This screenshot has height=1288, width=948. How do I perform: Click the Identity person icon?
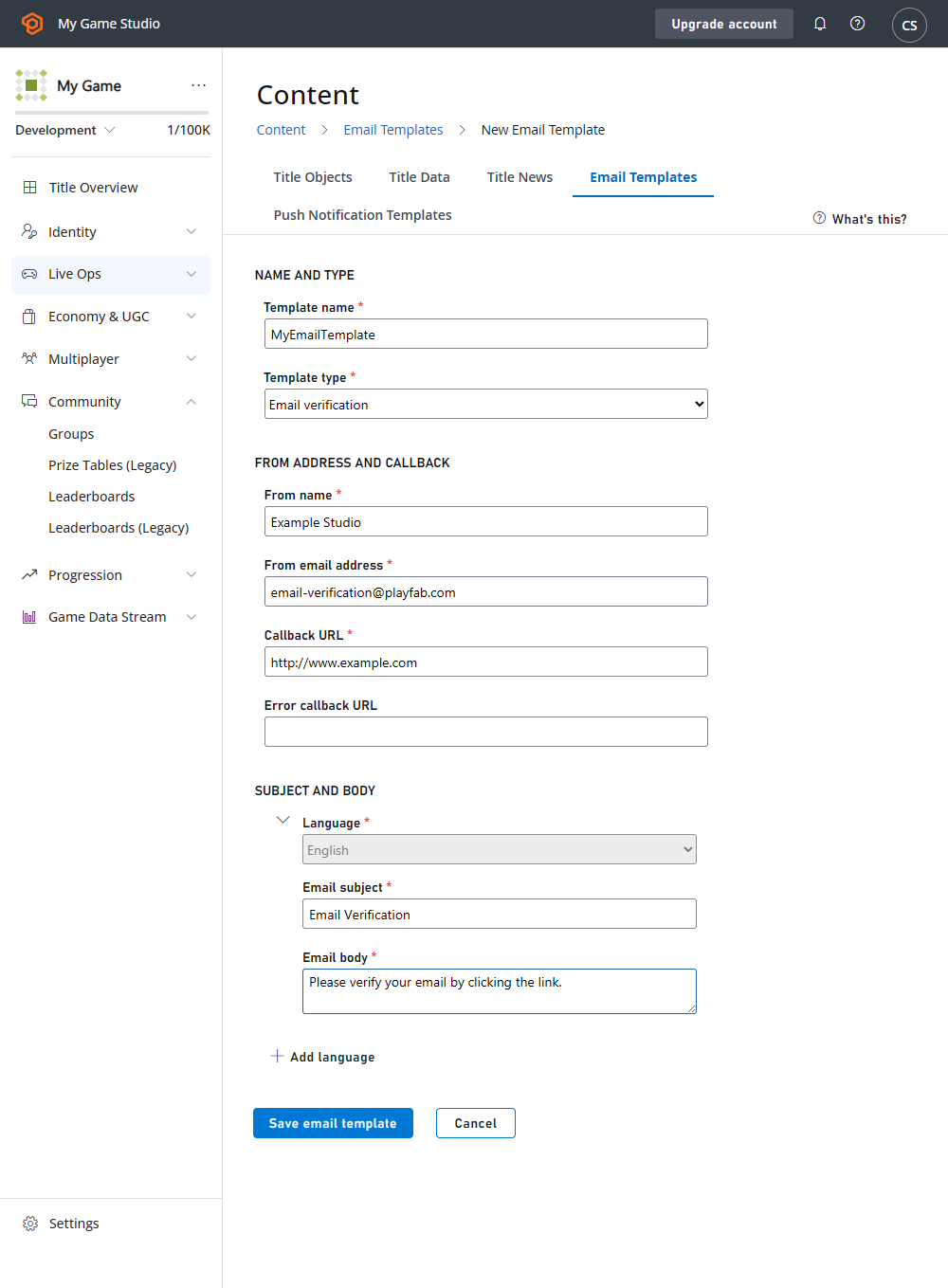[x=29, y=231]
